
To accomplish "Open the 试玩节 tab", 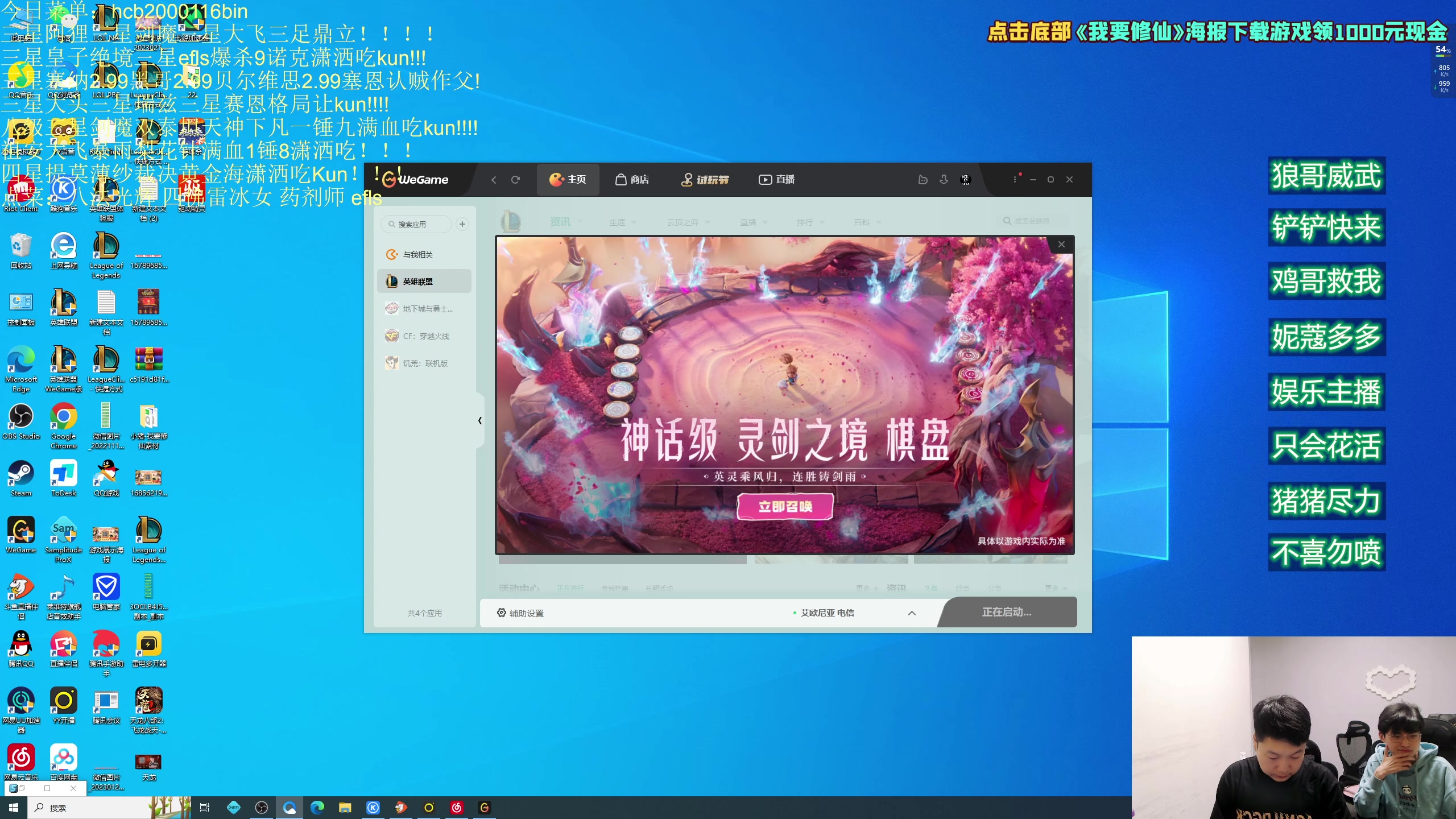I will point(705,180).
